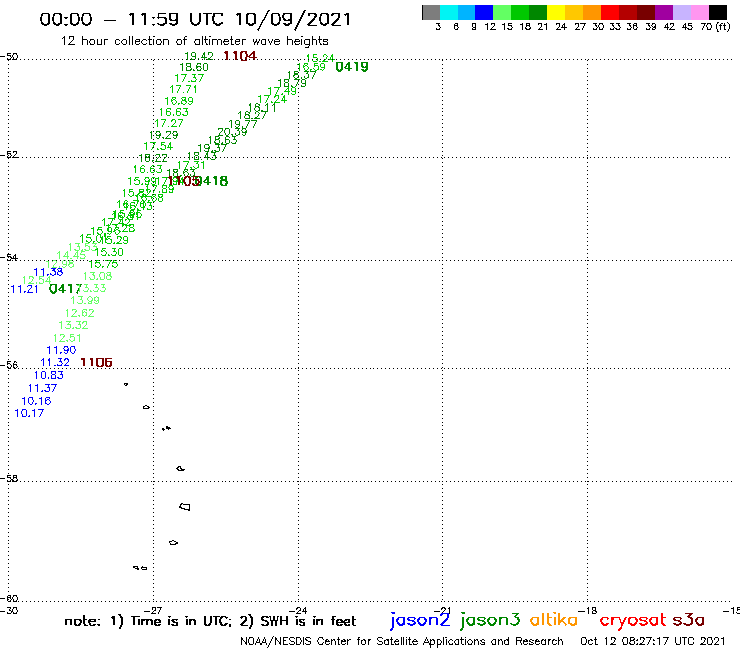The image size is (740, 650).
Task: Select the dark red time label 1104
Action: (240, 56)
